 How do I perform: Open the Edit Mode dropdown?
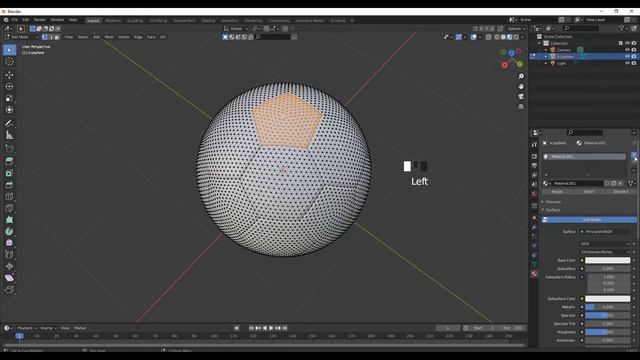[x=21, y=37]
